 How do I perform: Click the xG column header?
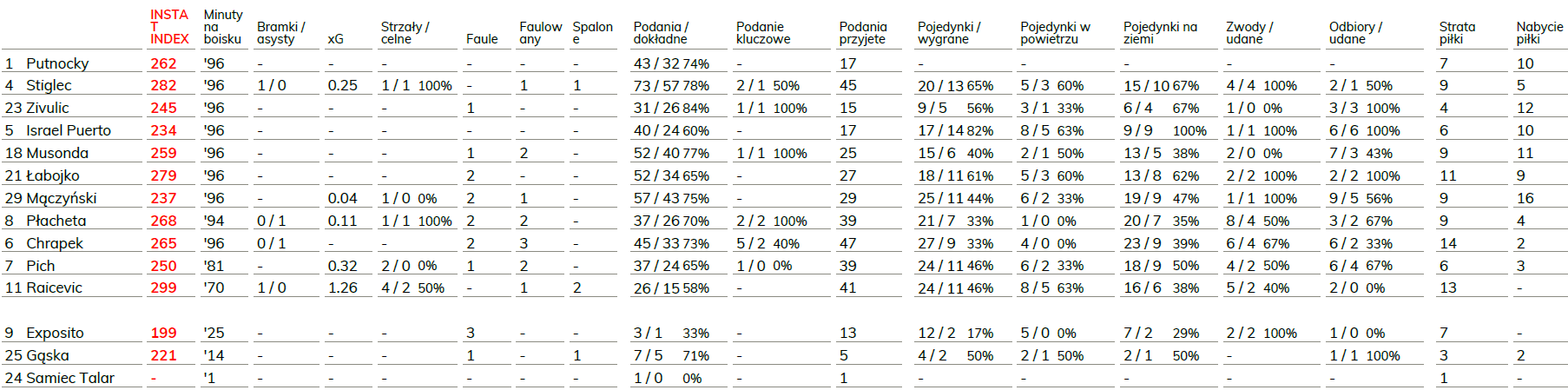[335, 39]
